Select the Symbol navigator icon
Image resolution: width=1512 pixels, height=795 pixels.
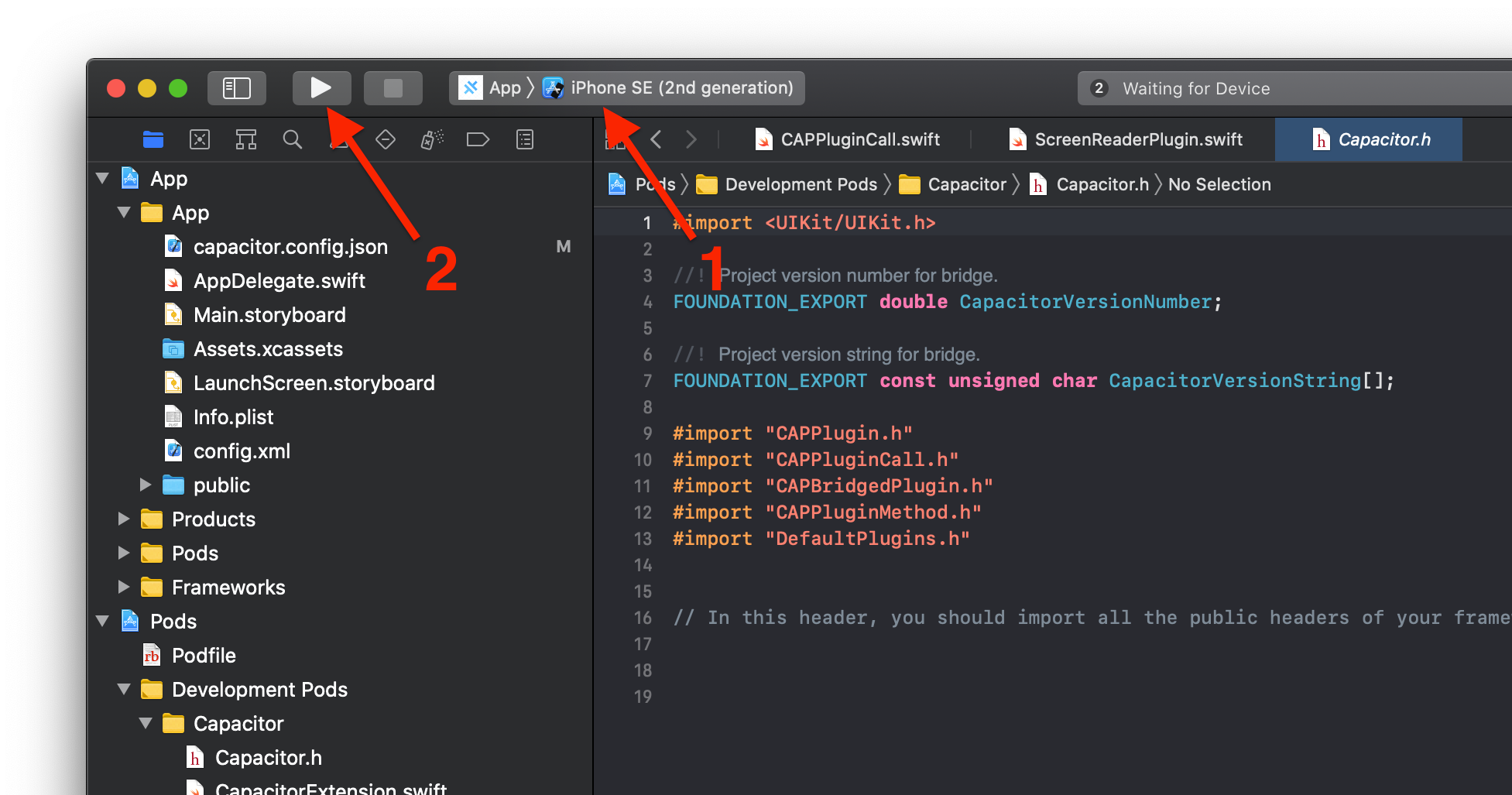point(245,139)
